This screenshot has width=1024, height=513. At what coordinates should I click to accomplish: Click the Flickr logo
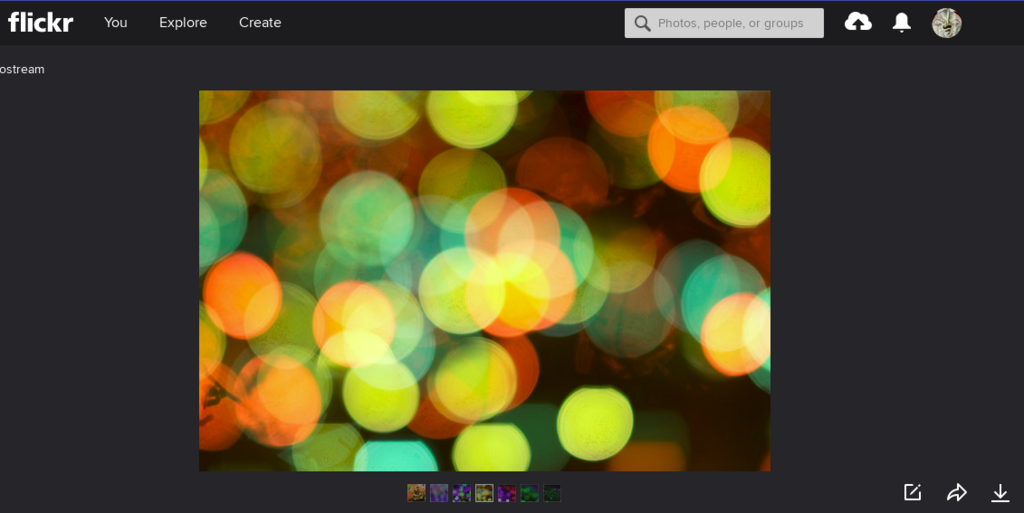click(x=40, y=22)
